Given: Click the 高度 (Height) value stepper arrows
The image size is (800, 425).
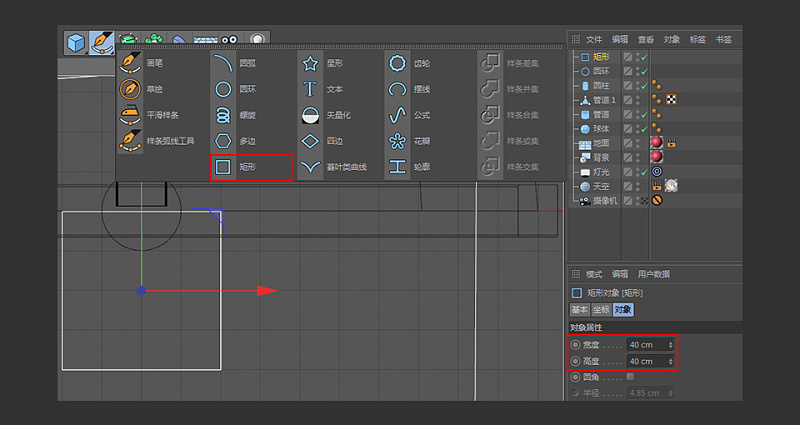Looking at the screenshot, I should pyautogui.click(x=670, y=361).
